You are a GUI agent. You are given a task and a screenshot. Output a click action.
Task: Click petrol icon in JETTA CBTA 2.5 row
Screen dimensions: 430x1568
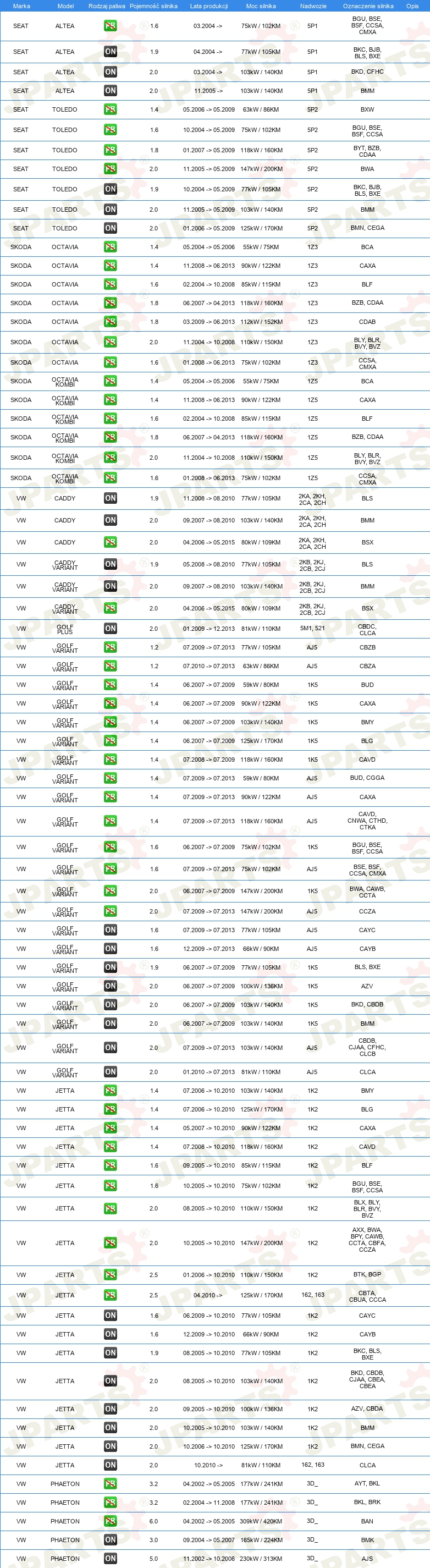coord(110,1295)
